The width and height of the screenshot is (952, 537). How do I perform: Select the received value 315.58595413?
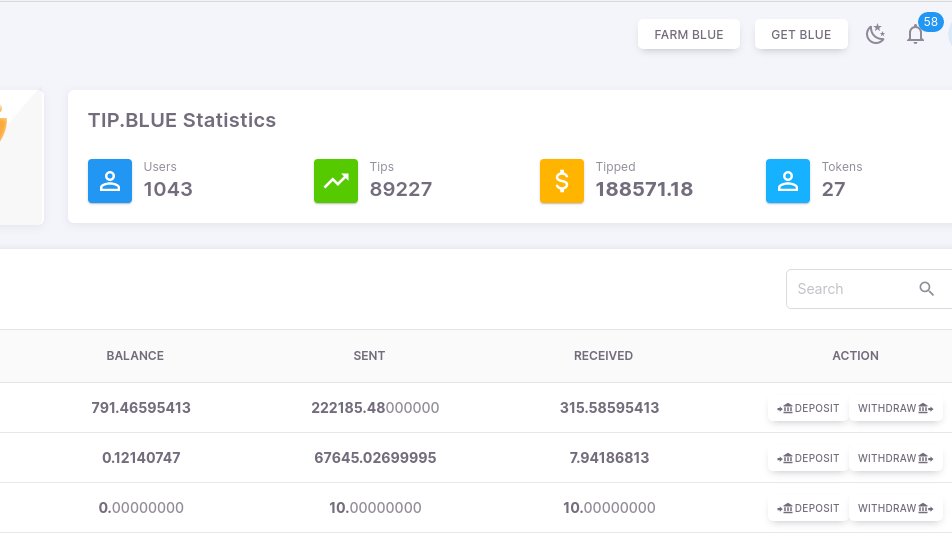tap(610, 408)
